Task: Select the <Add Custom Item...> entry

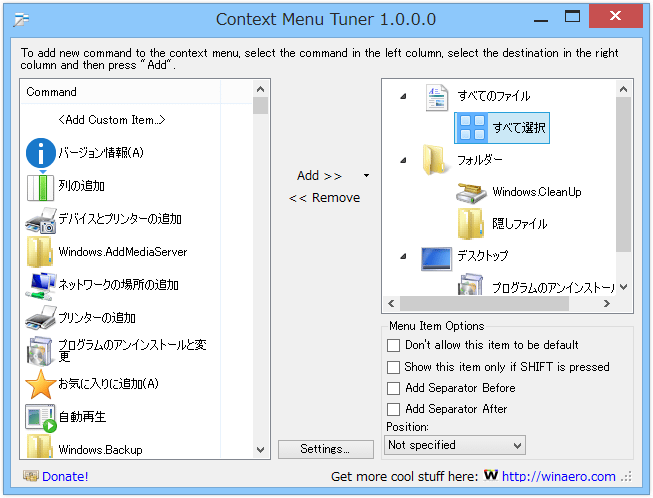Action: coord(112,120)
